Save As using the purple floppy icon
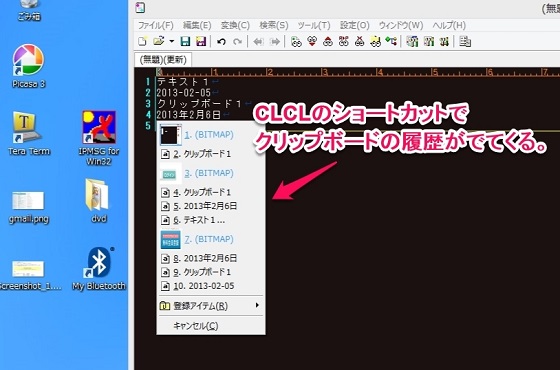 [x=201, y=41]
